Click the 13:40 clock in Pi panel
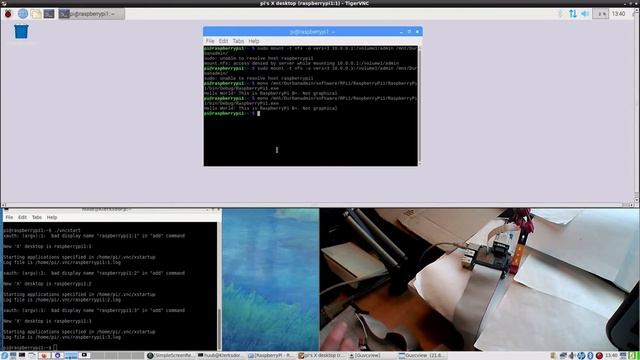This screenshot has height=360, width=640. tap(618, 14)
